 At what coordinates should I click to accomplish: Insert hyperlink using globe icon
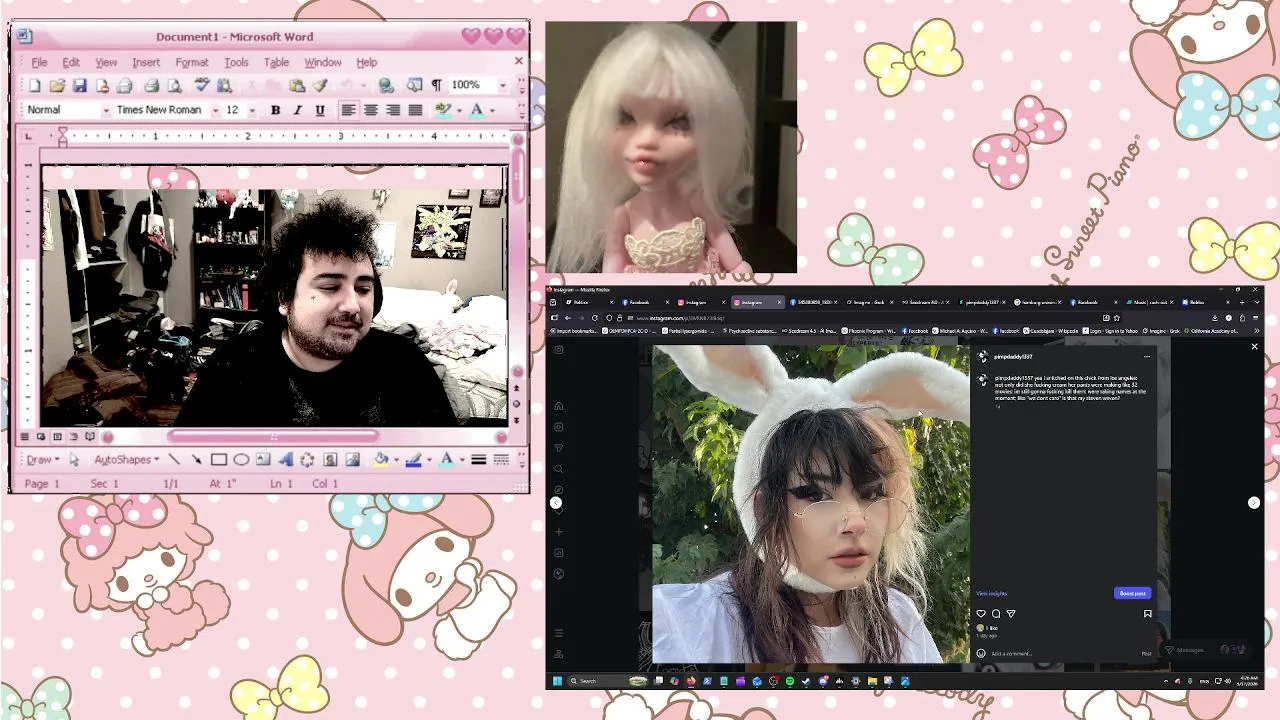[386, 86]
